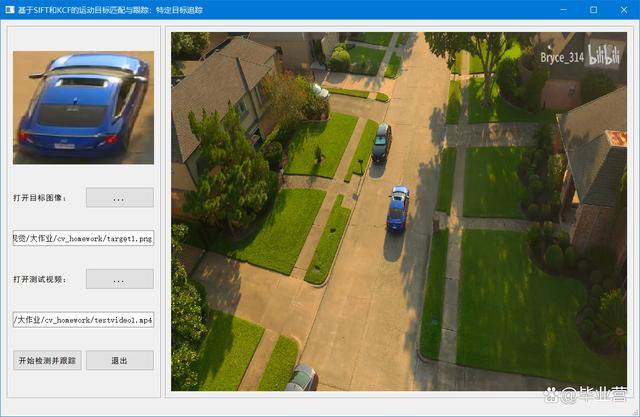Click the parked black car in the video
Screen dimensions: 640x417
pyautogui.click(x=382, y=143)
